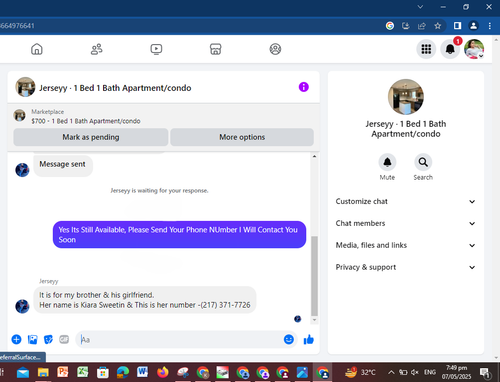The image size is (500, 382).
Task: Click the "$700 · 1 Bed 1 Bath Apartment/condo" text
Action: (86, 121)
